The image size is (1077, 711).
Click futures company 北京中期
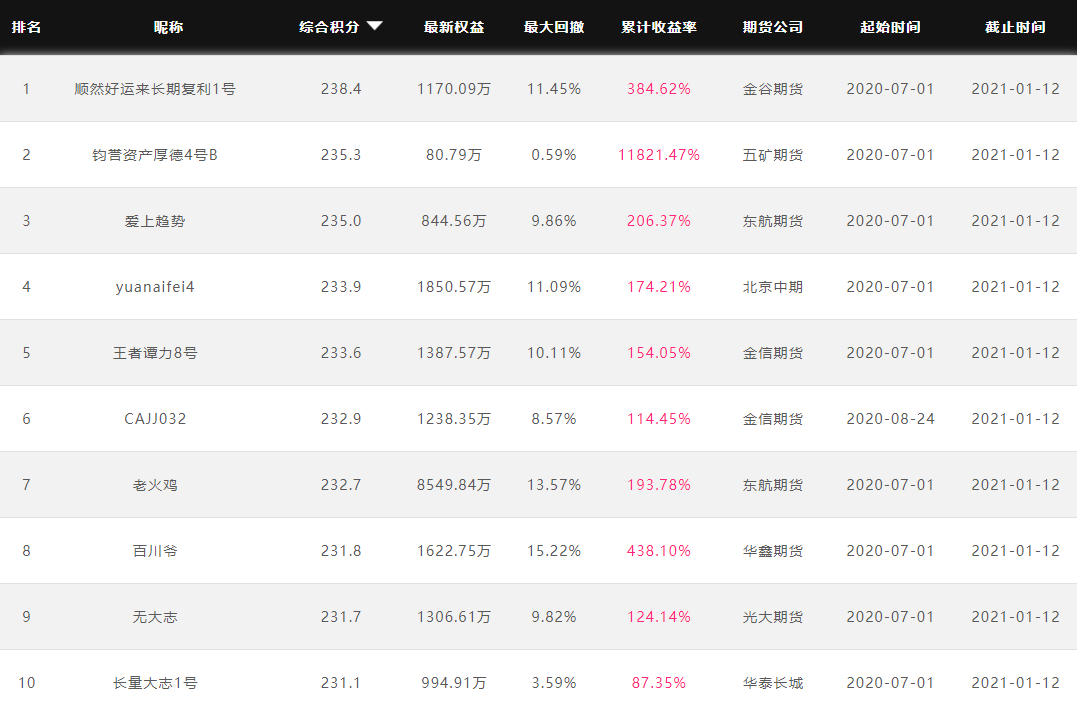[773, 286]
